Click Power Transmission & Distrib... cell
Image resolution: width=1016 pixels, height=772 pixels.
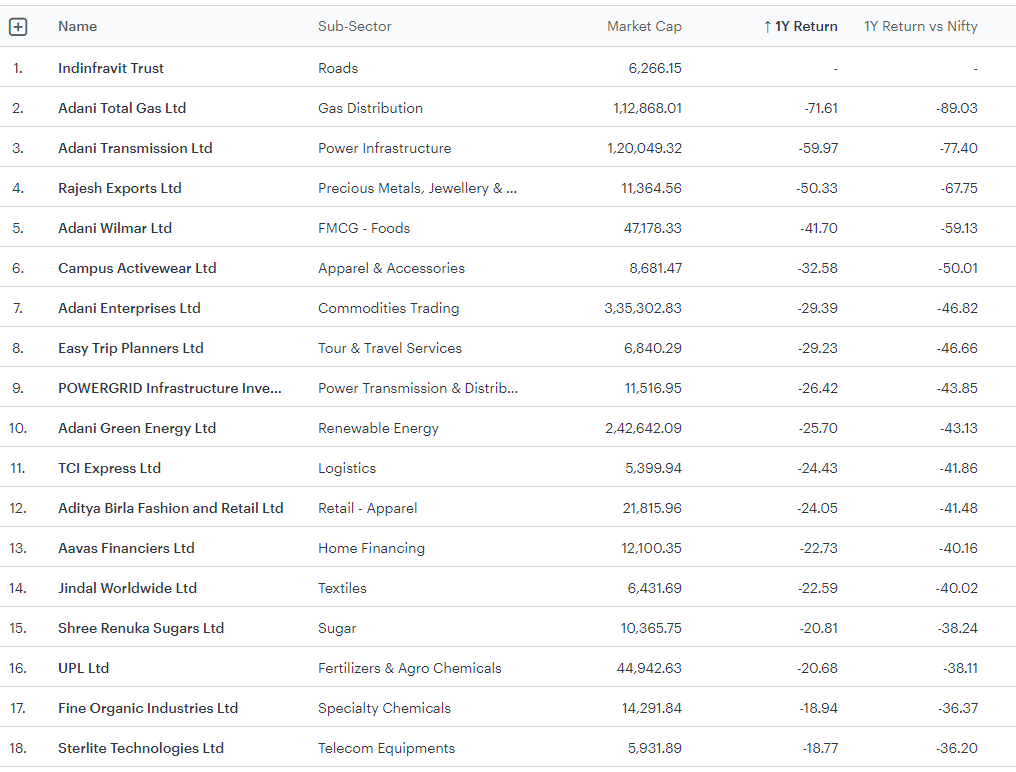tap(418, 388)
